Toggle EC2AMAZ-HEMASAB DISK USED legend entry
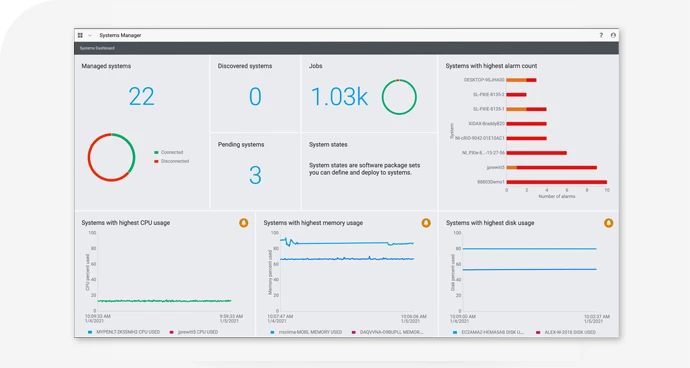The image size is (690, 368). click(x=488, y=332)
